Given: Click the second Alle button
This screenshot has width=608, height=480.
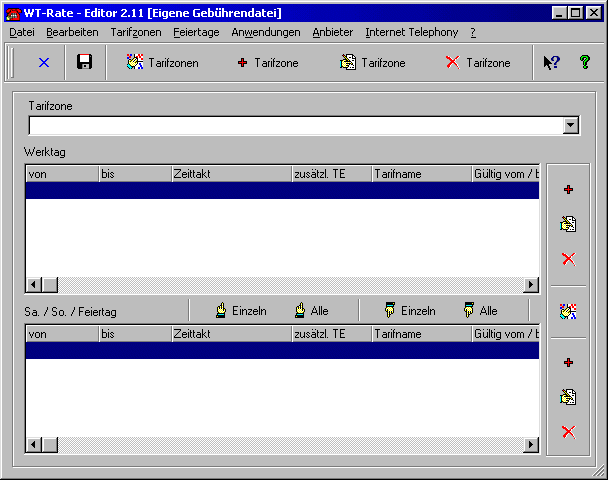Looking at the screenshot, I should pyautogui.click(x=479, y=311).
